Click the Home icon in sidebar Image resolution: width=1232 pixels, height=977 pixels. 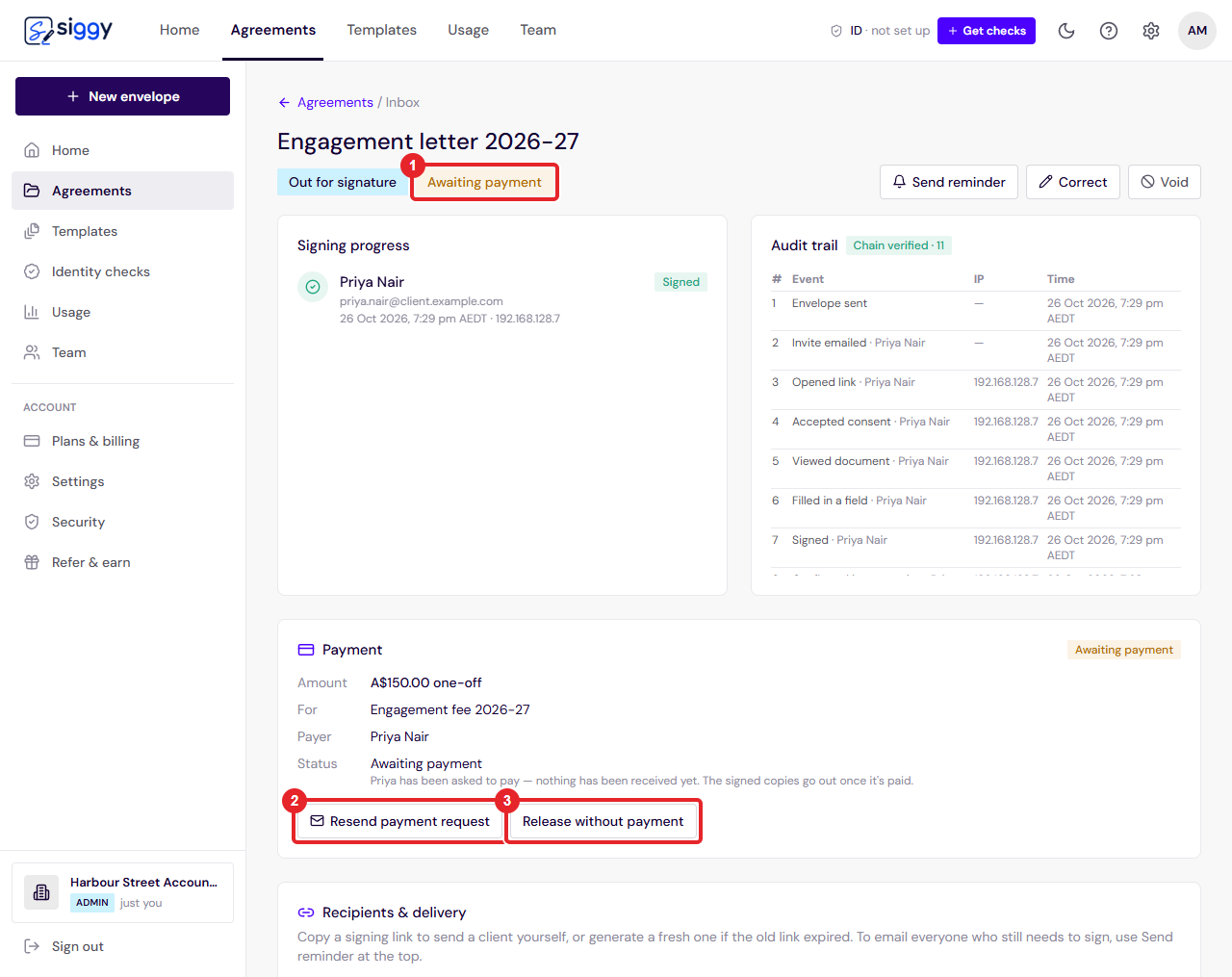click(x=32, y=150)
